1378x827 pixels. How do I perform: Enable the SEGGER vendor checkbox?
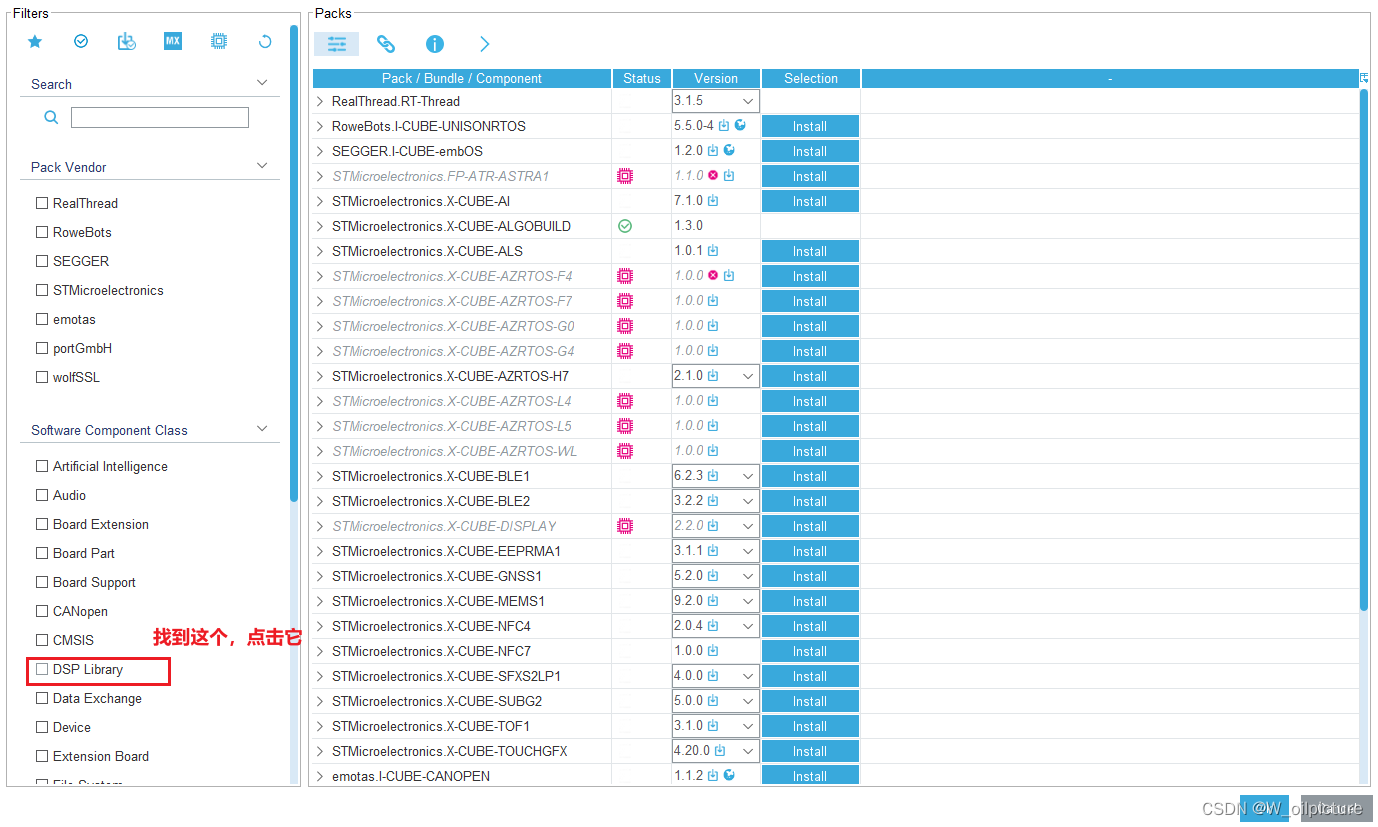point(42,261)
